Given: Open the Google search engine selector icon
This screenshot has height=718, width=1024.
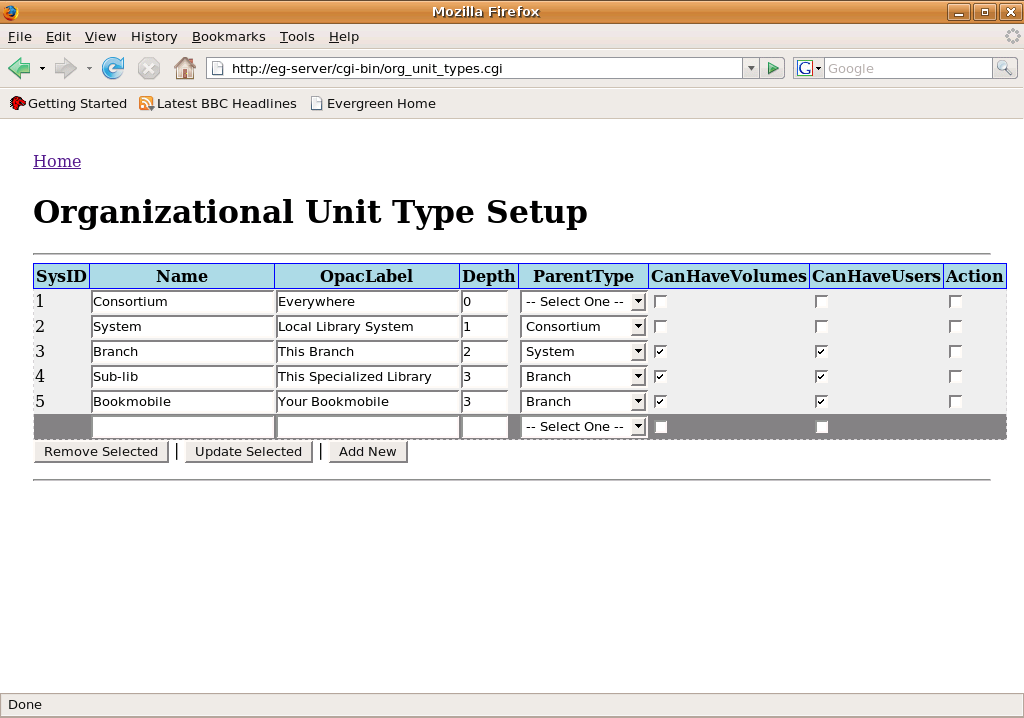Looking at the screenshot, I should [808, 68].
